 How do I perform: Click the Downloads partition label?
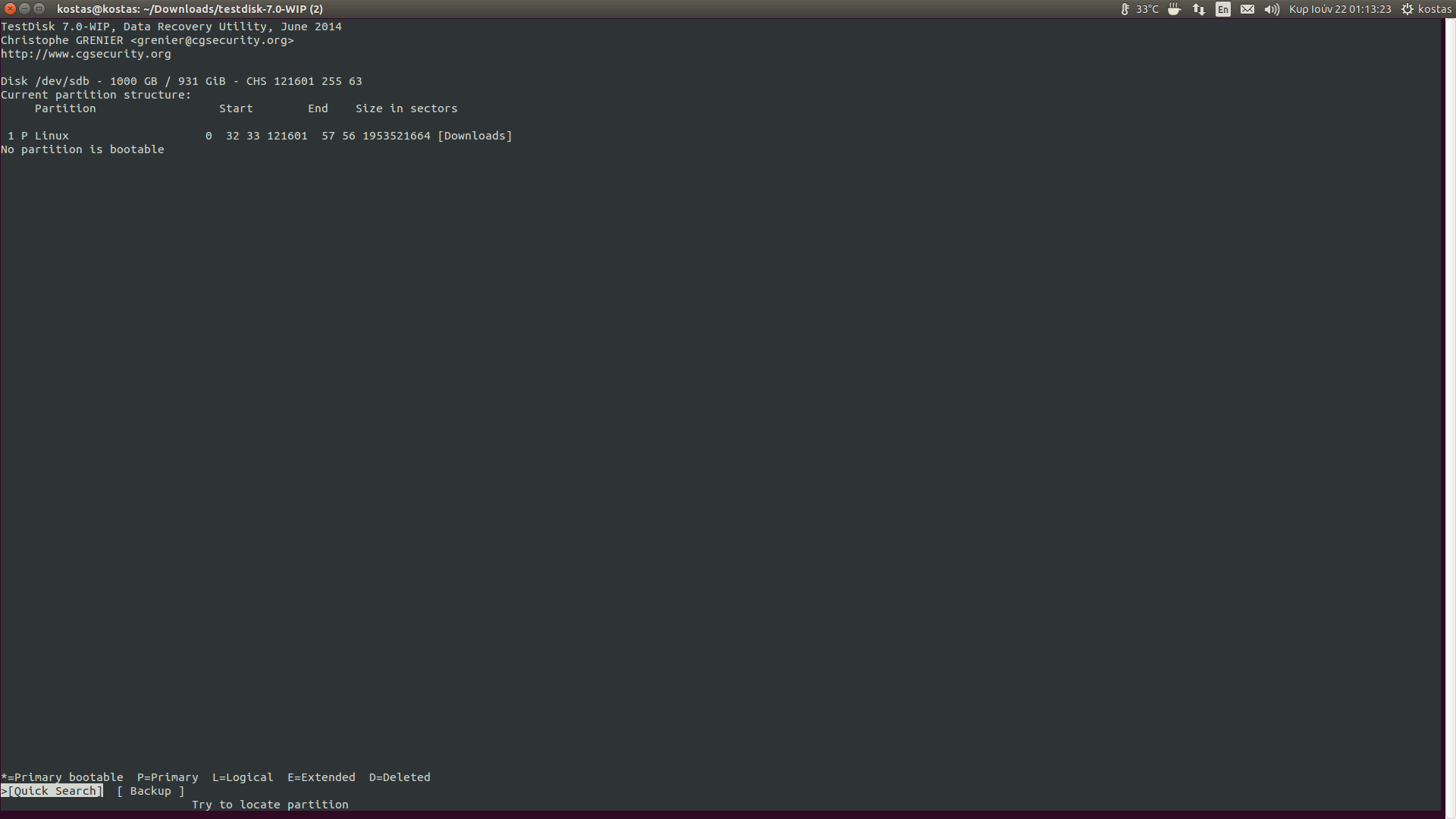tap(475, 136)
